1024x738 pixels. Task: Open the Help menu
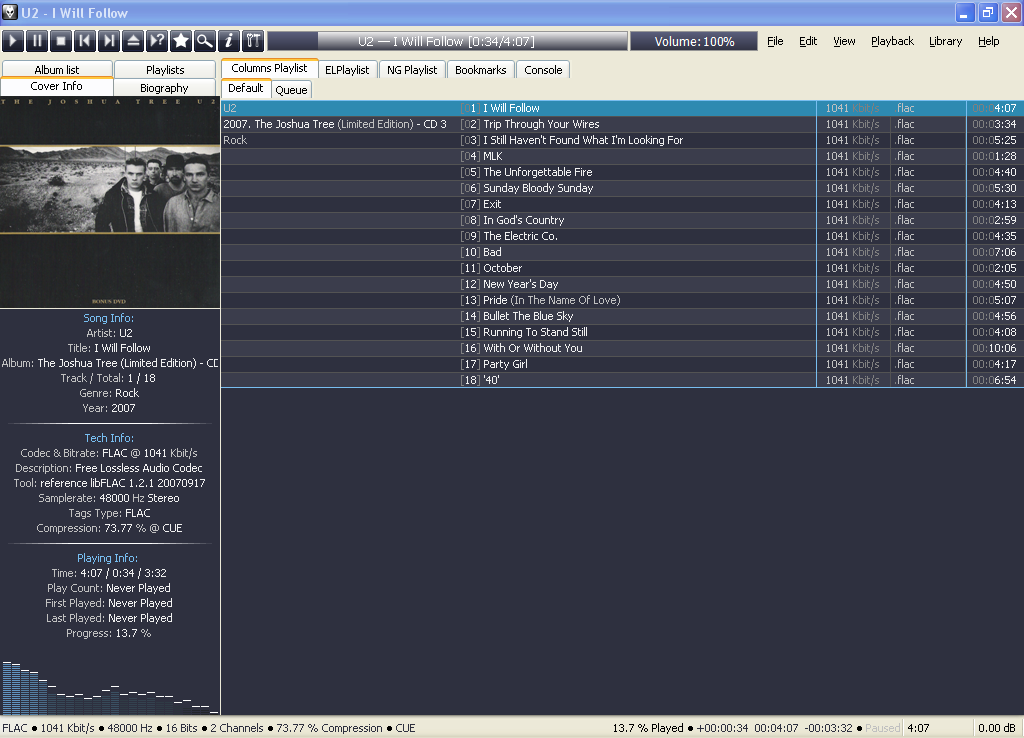pyautogui.click(x=988, y=41)
